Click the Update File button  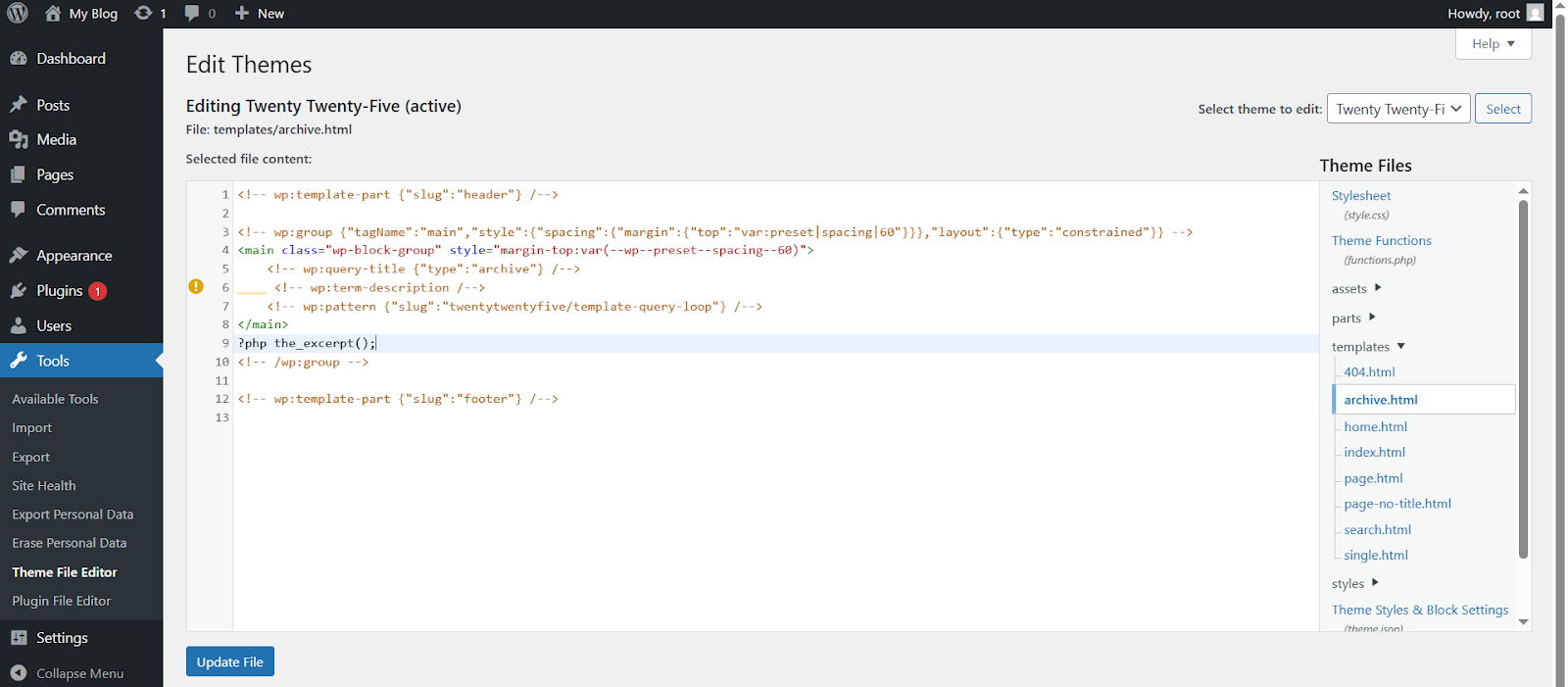pos(230,662)
